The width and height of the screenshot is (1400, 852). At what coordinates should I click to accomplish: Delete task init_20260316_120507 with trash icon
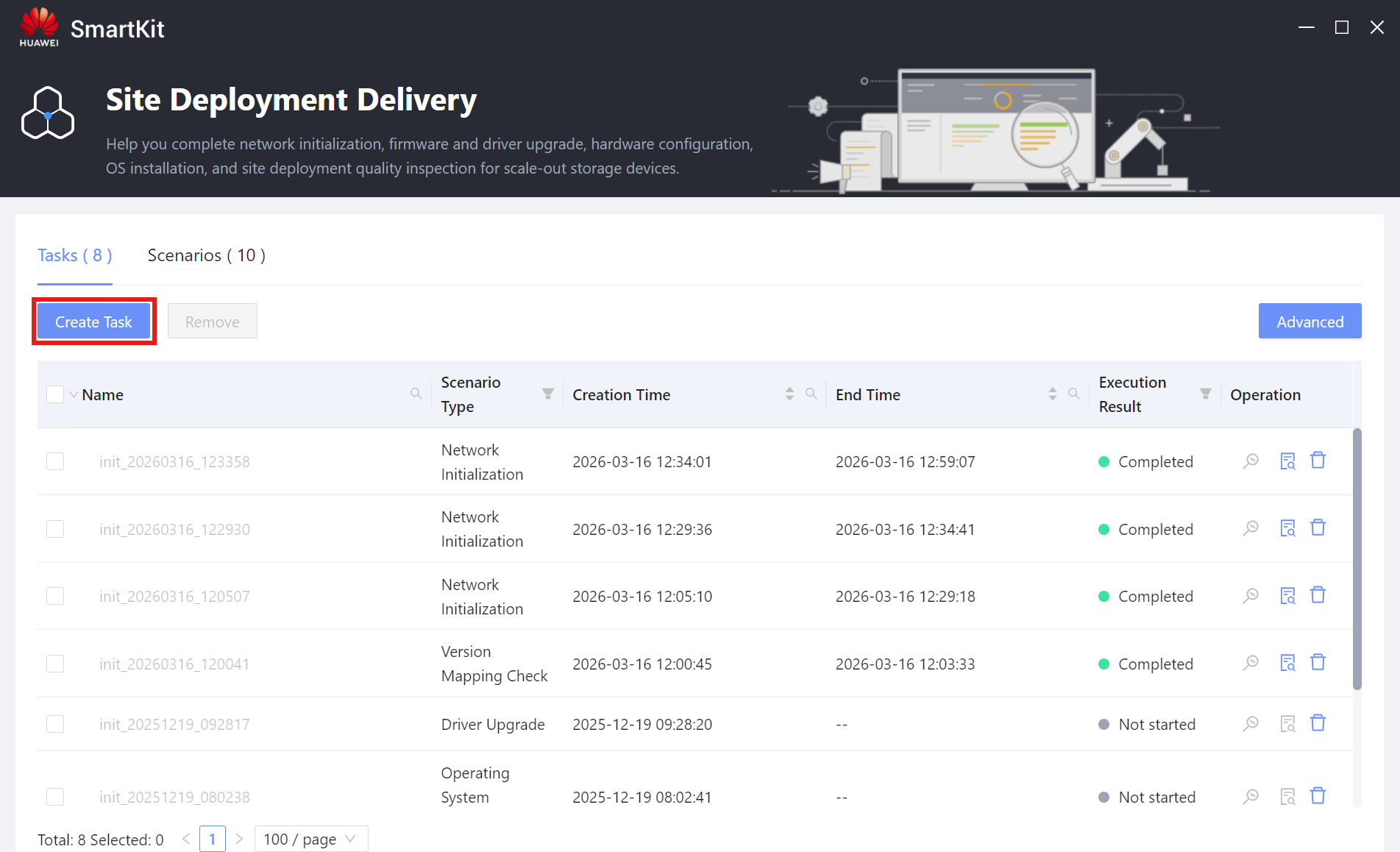coord(1318,595)
